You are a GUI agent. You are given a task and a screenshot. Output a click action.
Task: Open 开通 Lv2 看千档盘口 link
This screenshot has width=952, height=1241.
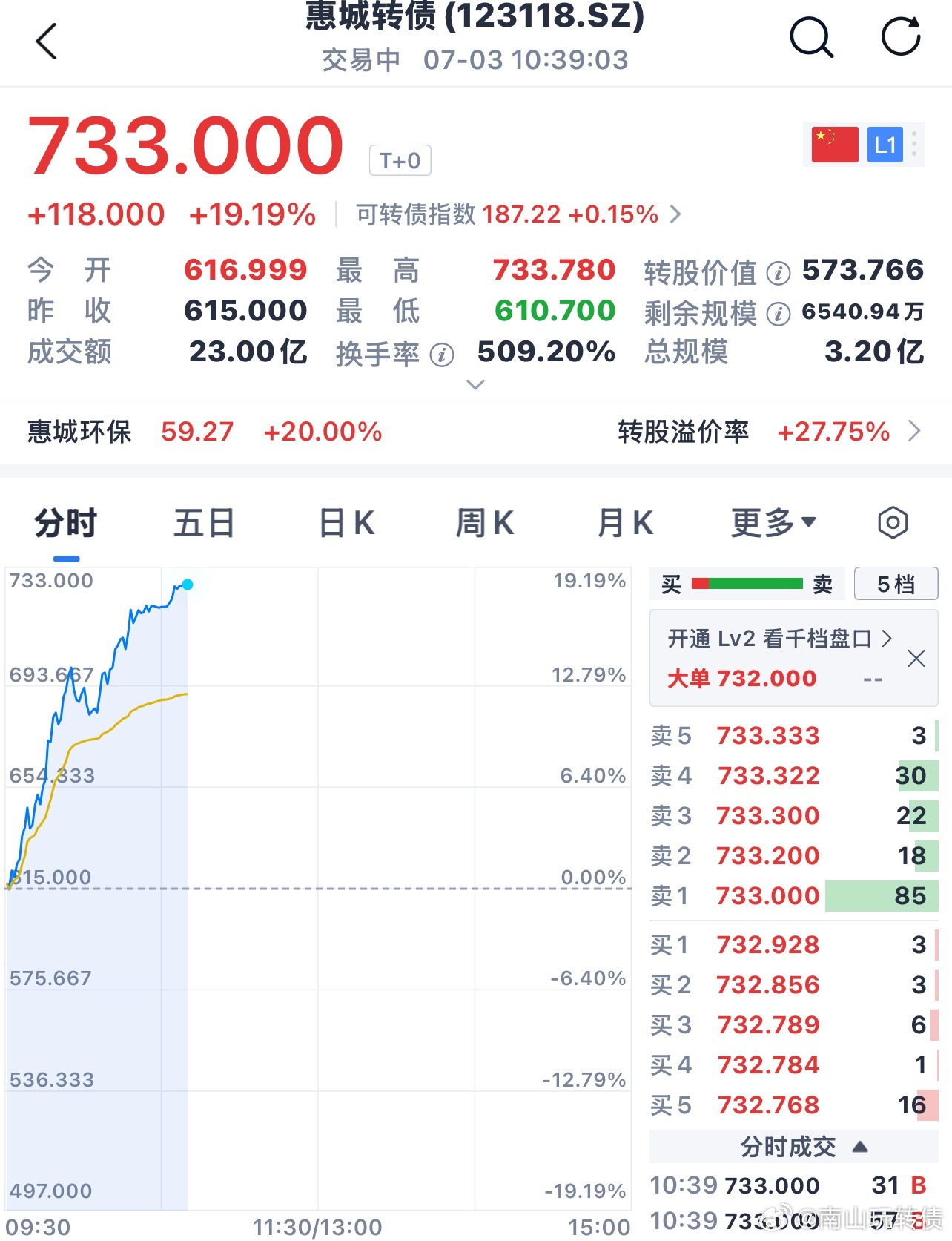(x=780, y=639)
